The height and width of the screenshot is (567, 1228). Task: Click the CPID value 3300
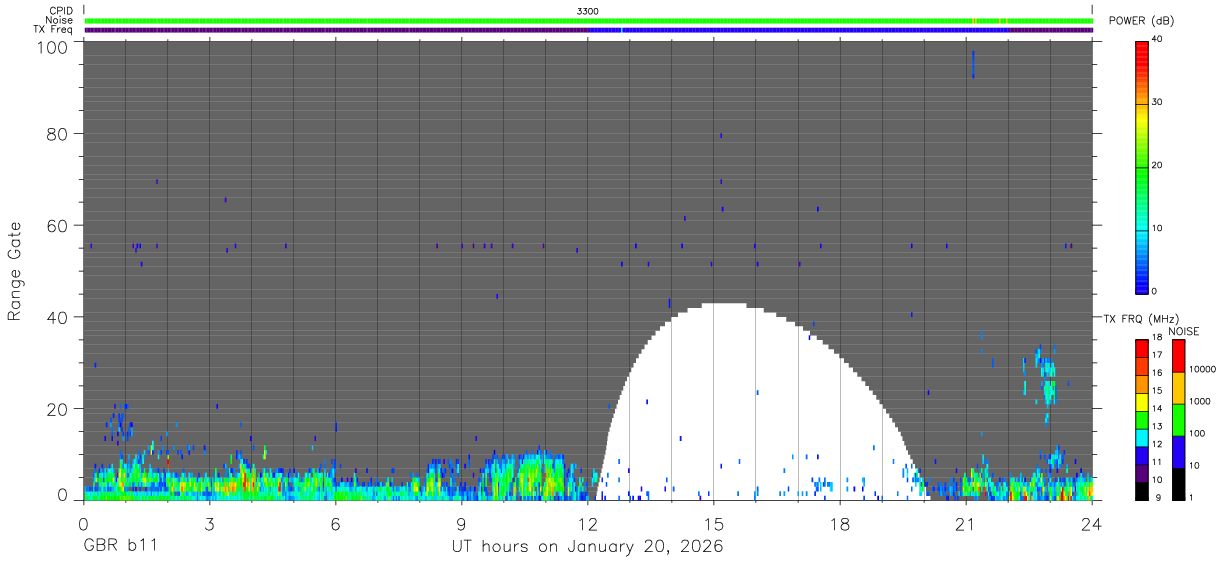click(588, 11)
